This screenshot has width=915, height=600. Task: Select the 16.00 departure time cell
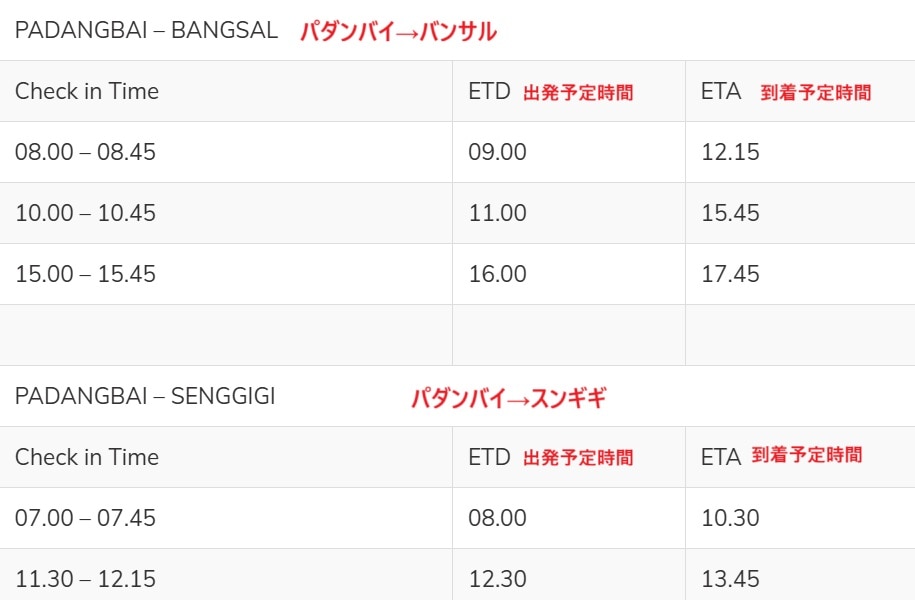pyautogui.click(x=497, y=274)
